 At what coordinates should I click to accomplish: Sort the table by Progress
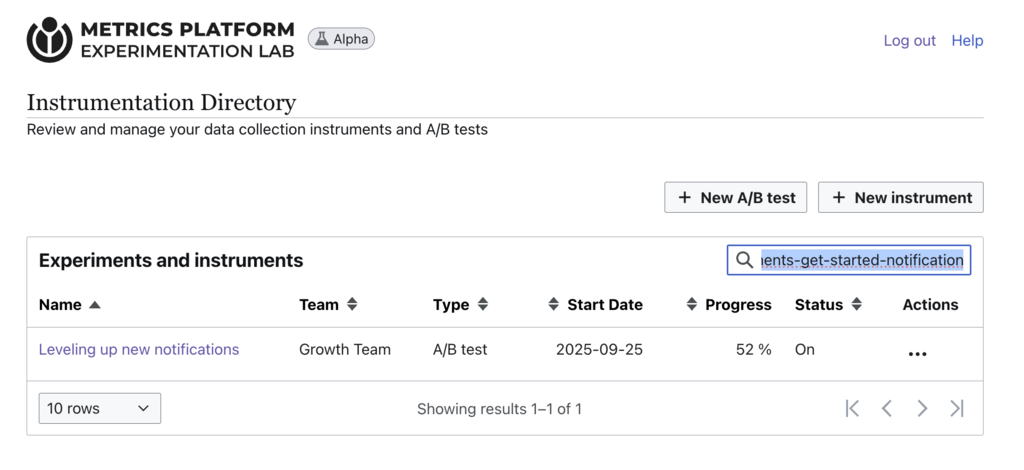[729, 305]
